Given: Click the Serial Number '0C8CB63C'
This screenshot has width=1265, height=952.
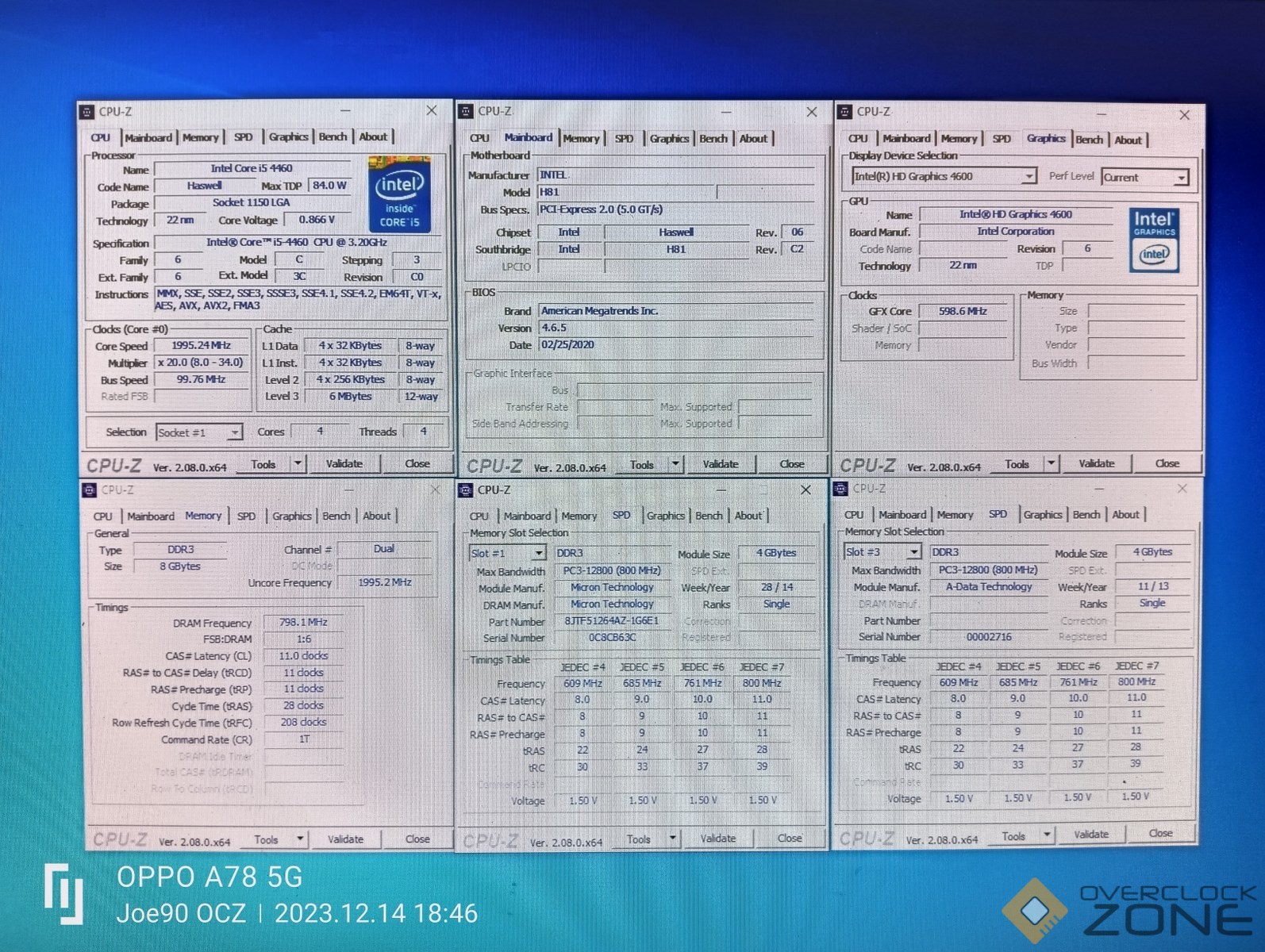Looking at the screenshot, I should (x=611, y=638).
